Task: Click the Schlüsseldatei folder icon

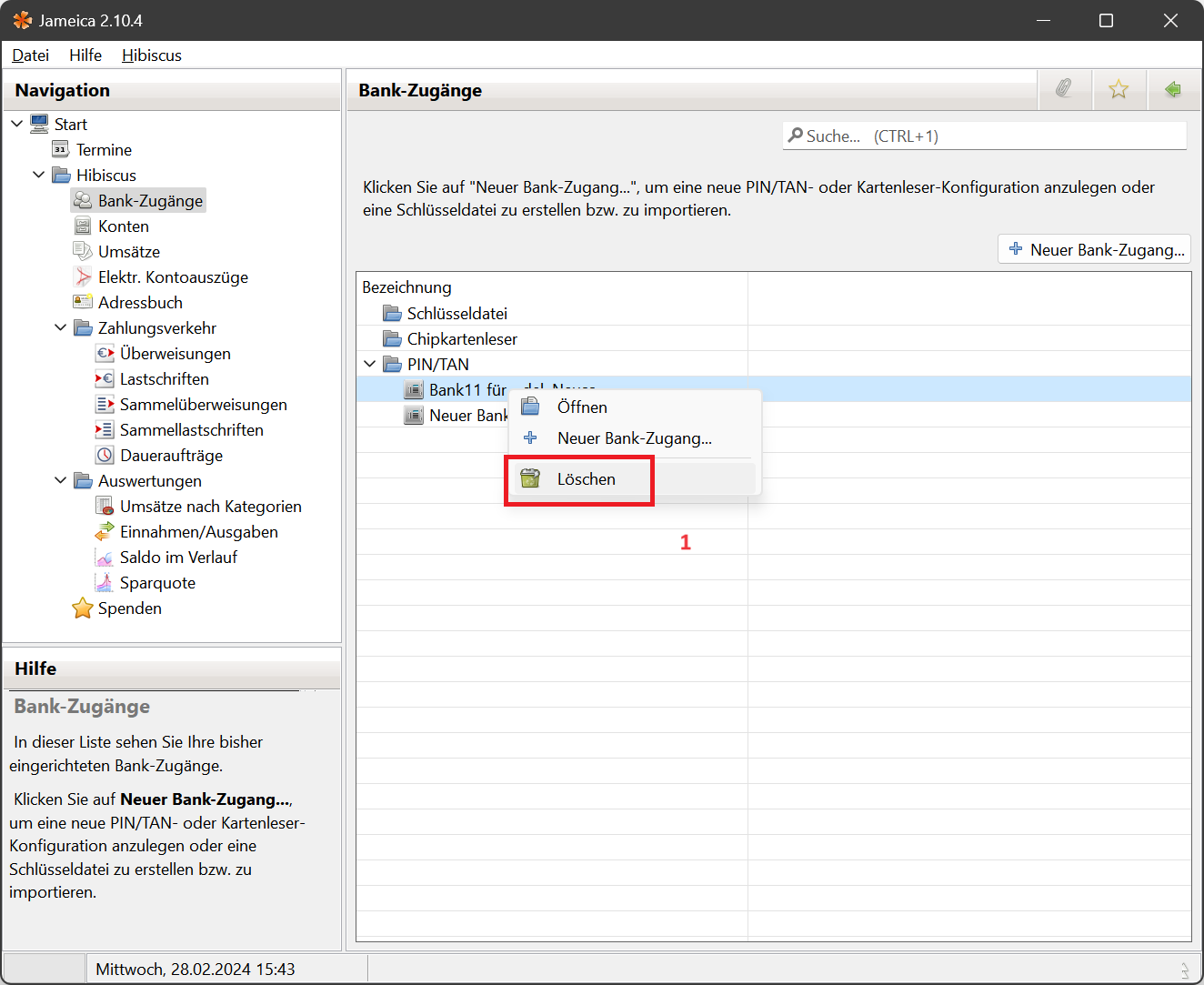Action: (x=392, y=313)
